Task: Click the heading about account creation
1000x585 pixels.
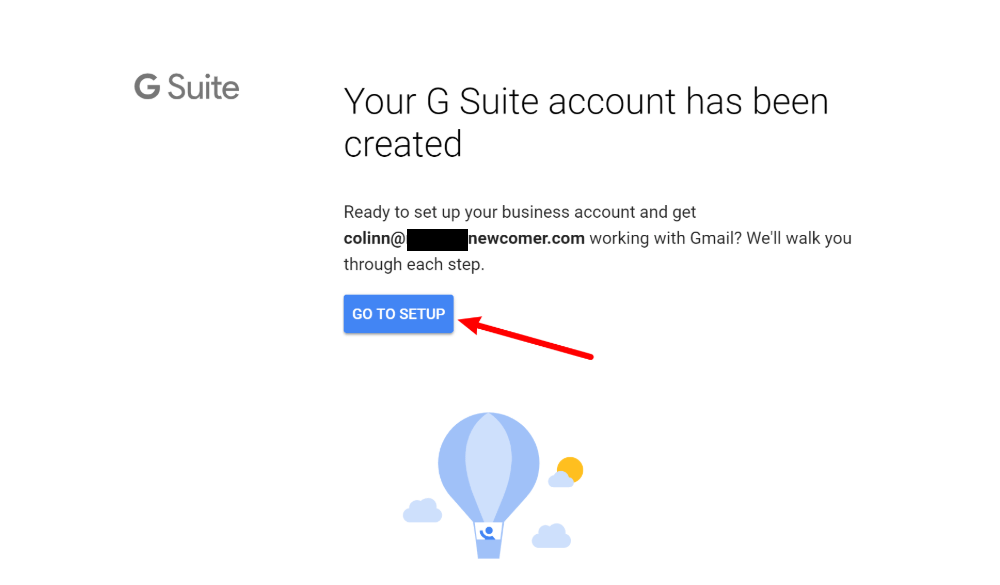Action: pos(586,122)
